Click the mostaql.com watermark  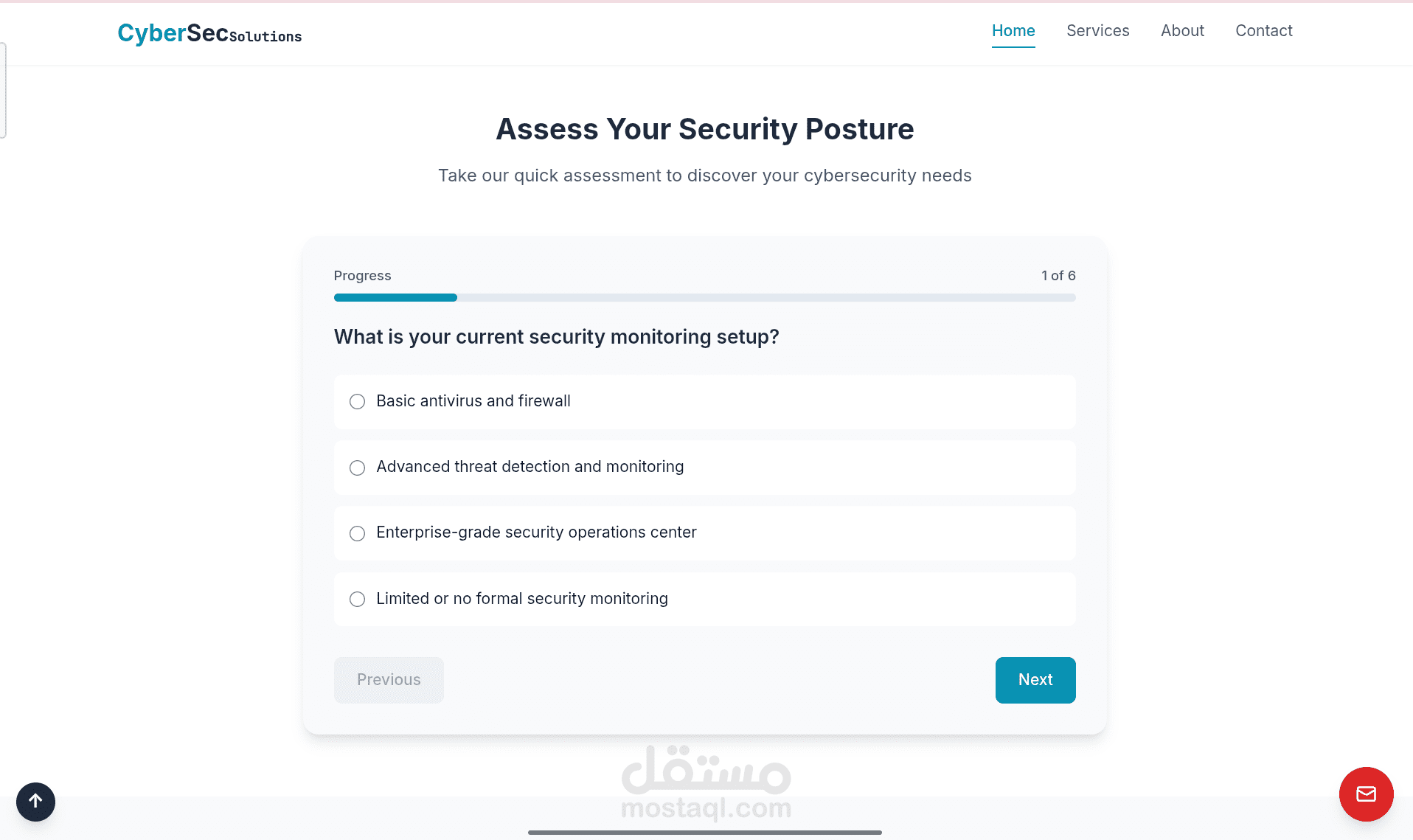pyautogui.click(x=706, y=783)
